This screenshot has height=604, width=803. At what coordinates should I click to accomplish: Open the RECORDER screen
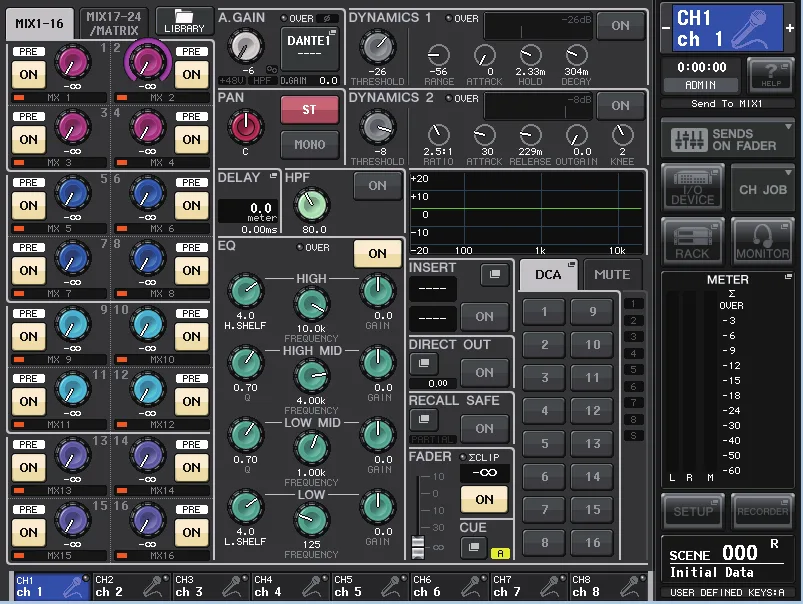(763, 511)
